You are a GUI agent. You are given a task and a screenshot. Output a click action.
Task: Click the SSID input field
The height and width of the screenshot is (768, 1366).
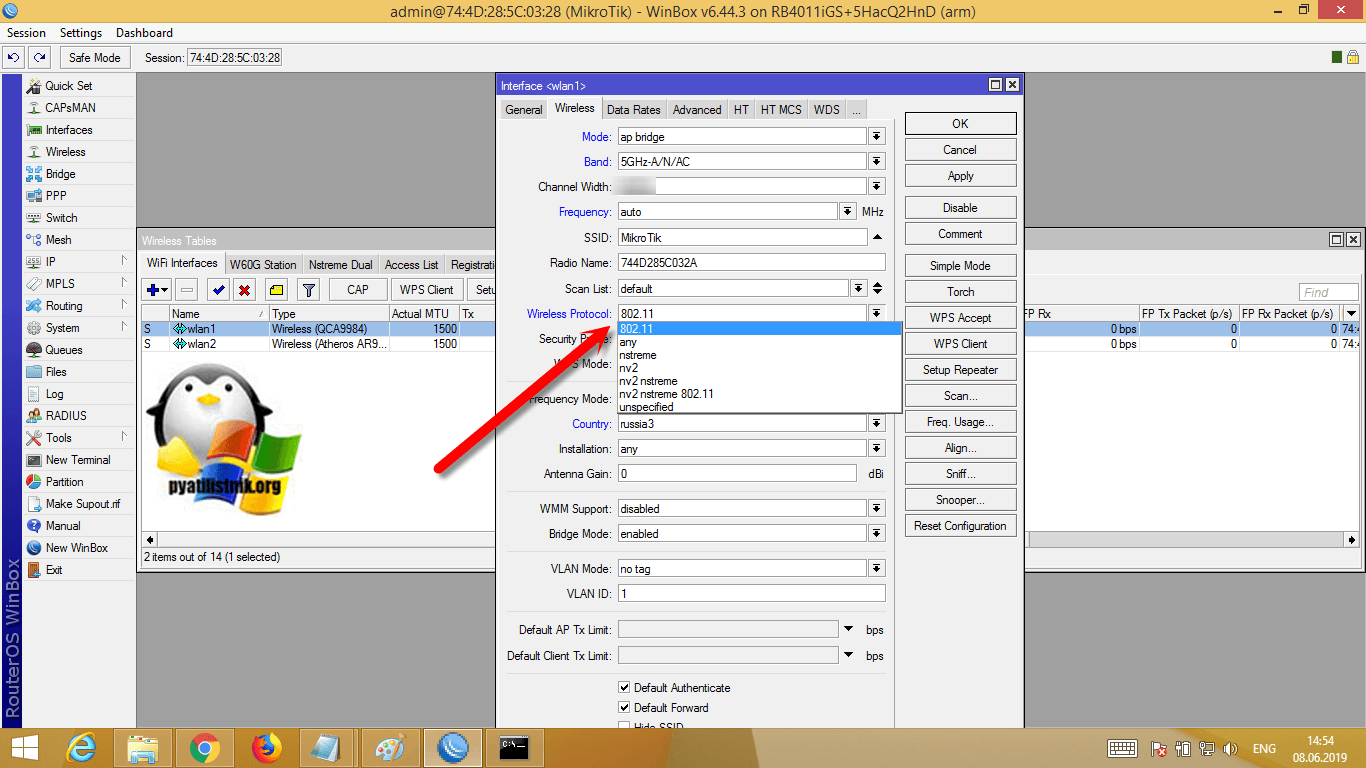click(x=741, y=238)
